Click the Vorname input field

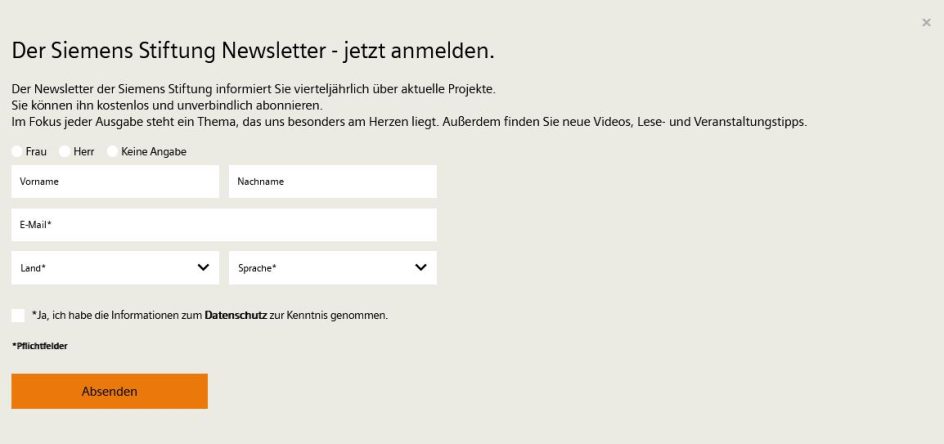115,181
